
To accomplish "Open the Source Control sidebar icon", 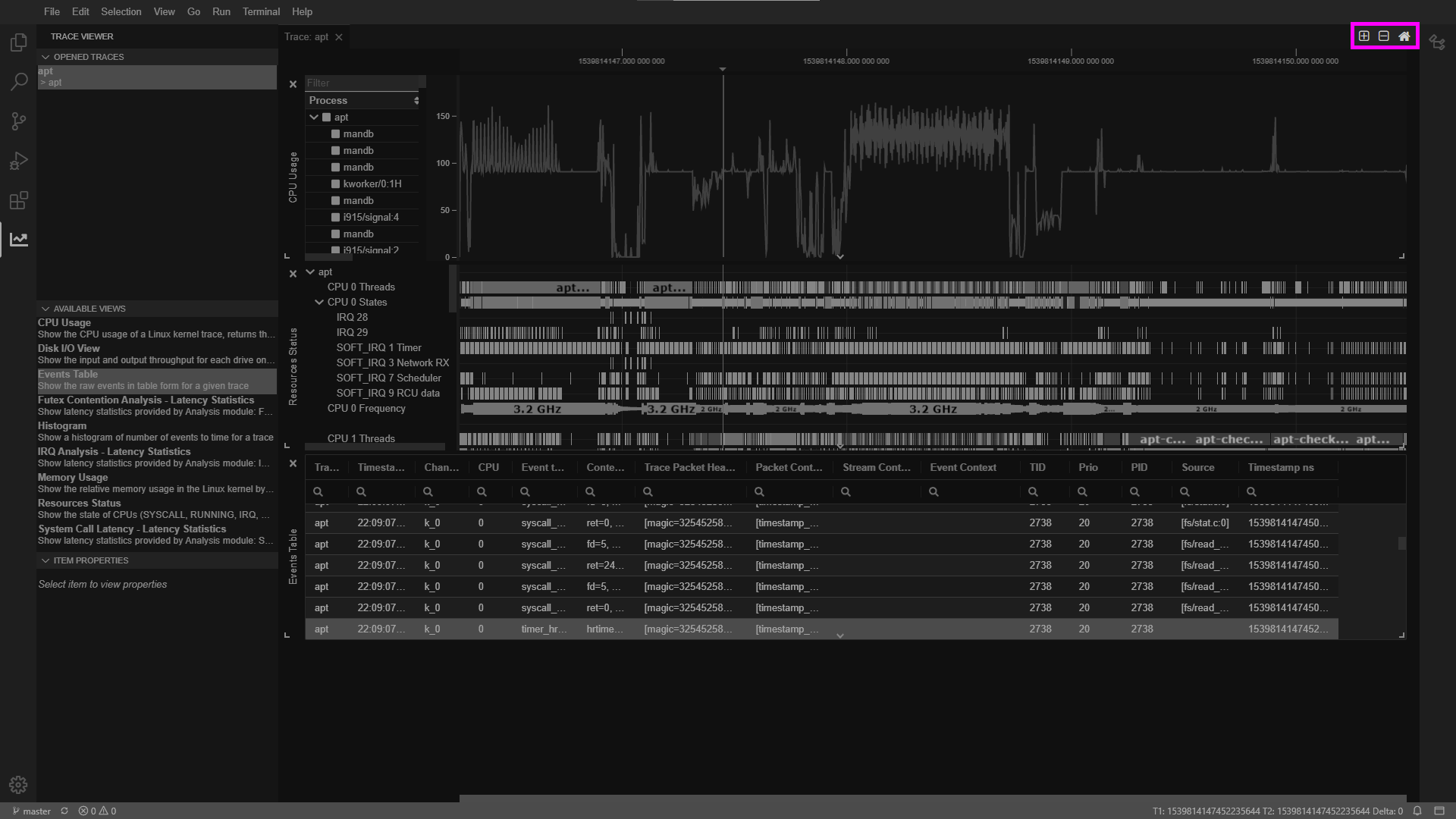I will (x=19, y=121).
